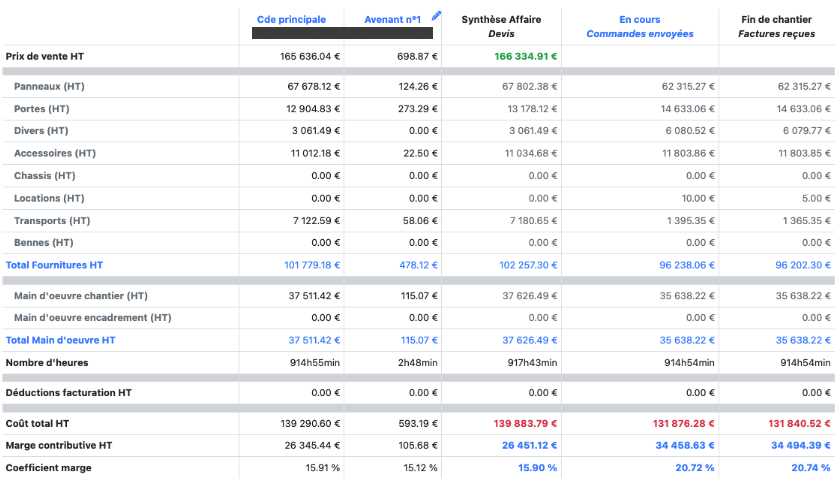Select the 20.72 % coefficient marge value
The height and width of the screenshot is (486, 837).
coord(695,467)
